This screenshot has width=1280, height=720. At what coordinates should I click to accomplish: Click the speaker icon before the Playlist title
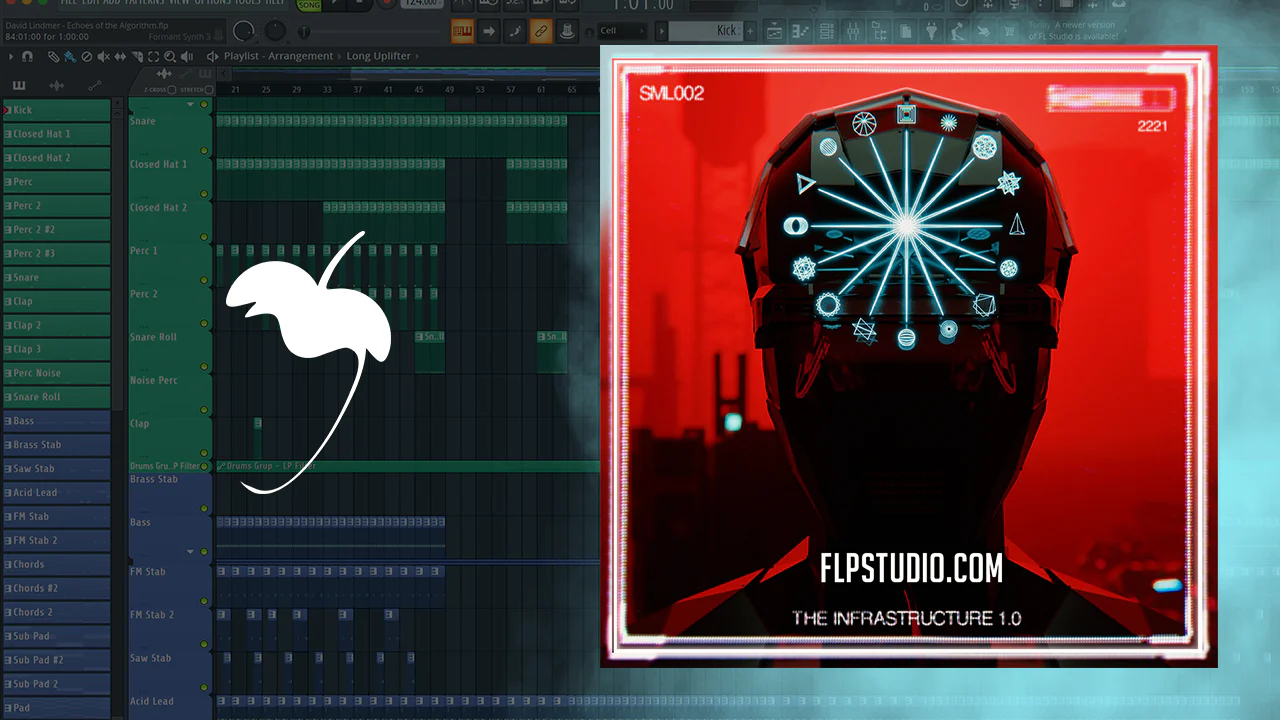212,56
